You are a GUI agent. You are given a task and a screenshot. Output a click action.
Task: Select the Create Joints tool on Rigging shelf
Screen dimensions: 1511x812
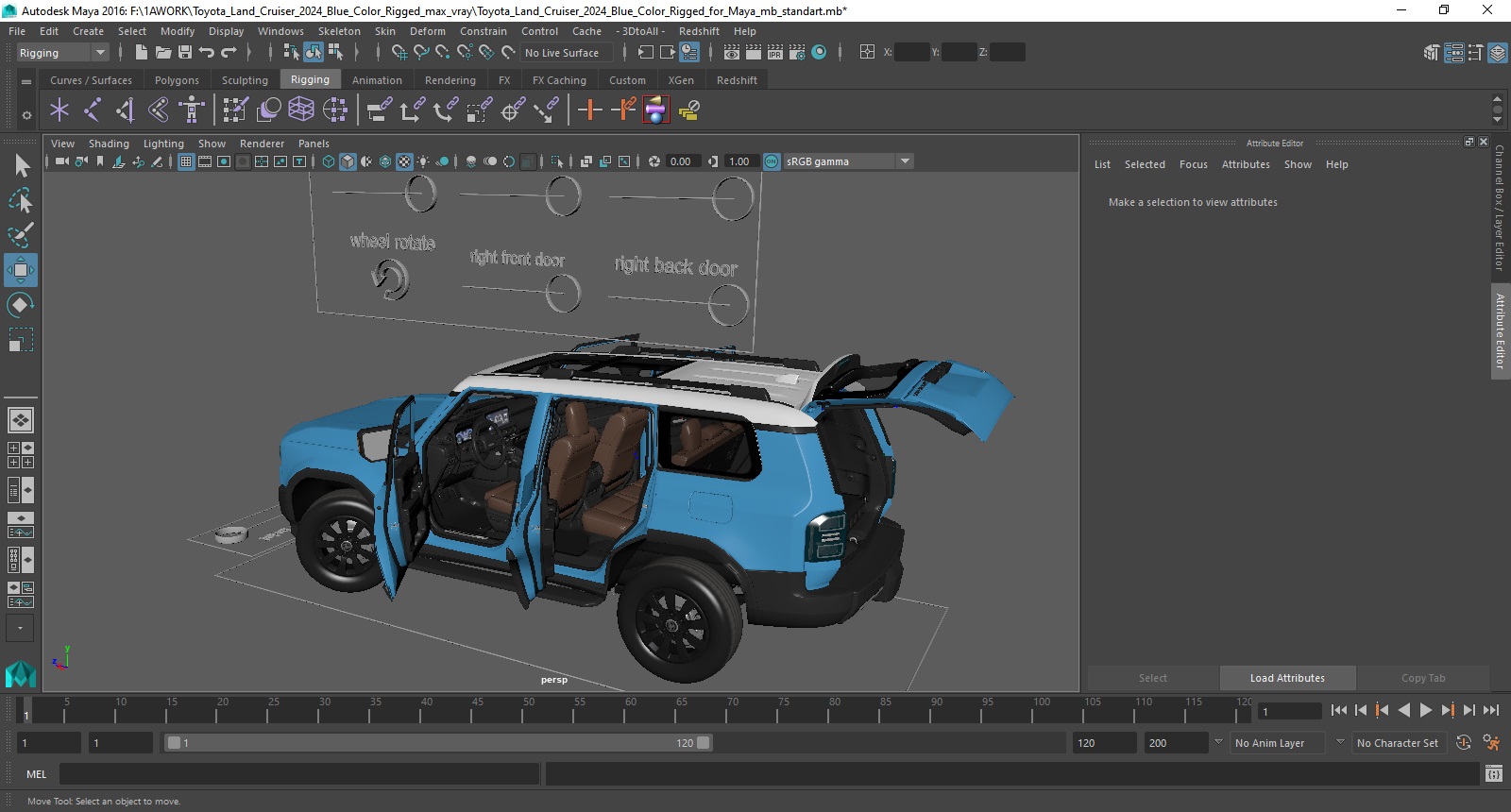(x=92, y=110)
